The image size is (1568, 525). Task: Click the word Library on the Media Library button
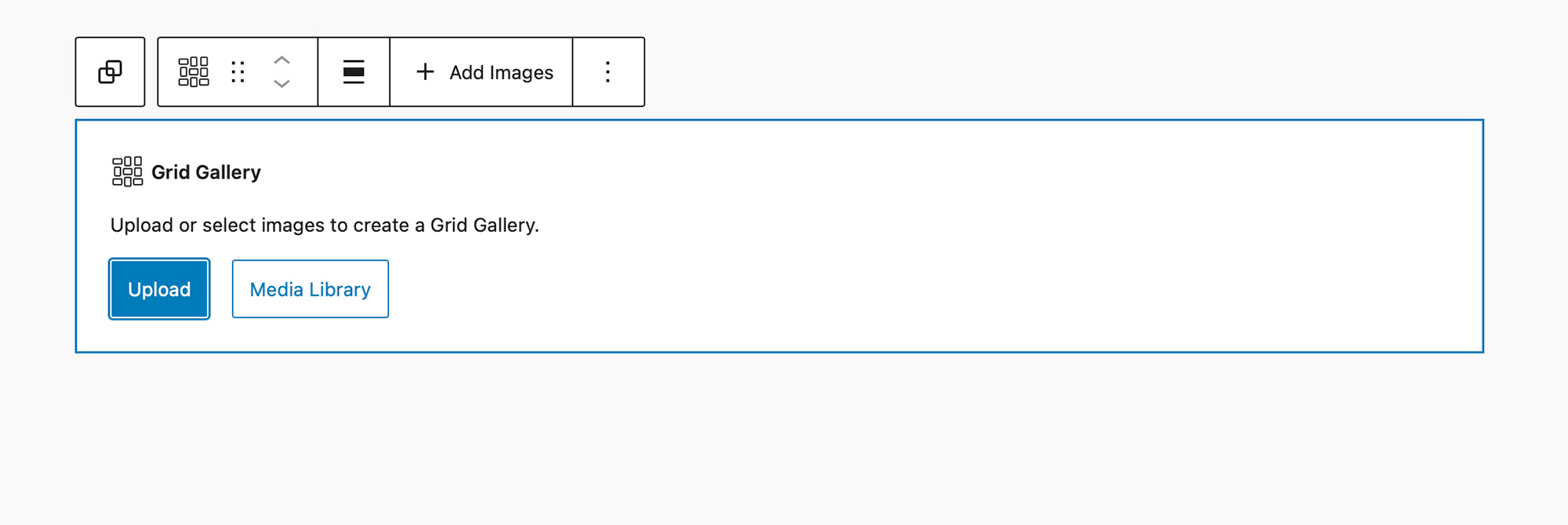click(339, 290)
